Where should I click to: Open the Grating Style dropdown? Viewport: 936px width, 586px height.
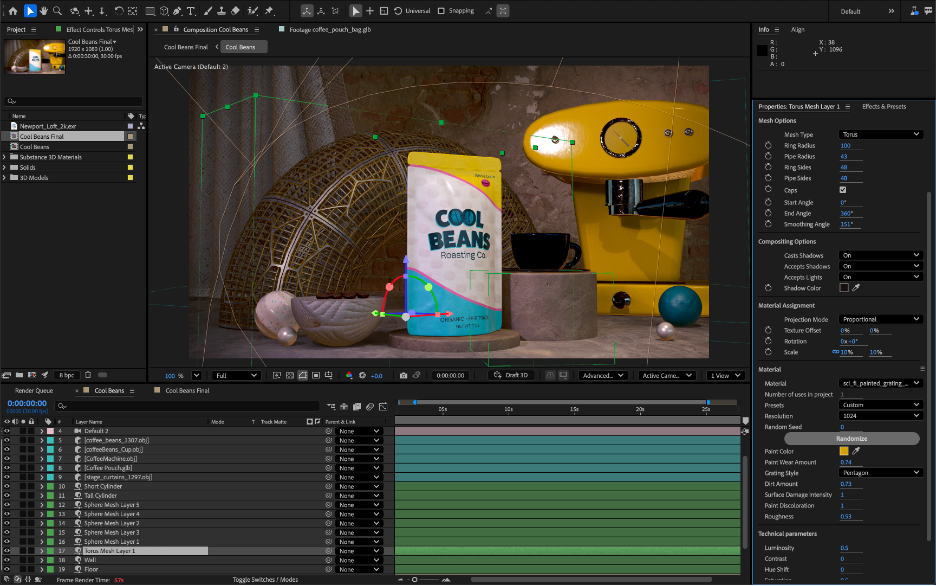pos(880,473)
